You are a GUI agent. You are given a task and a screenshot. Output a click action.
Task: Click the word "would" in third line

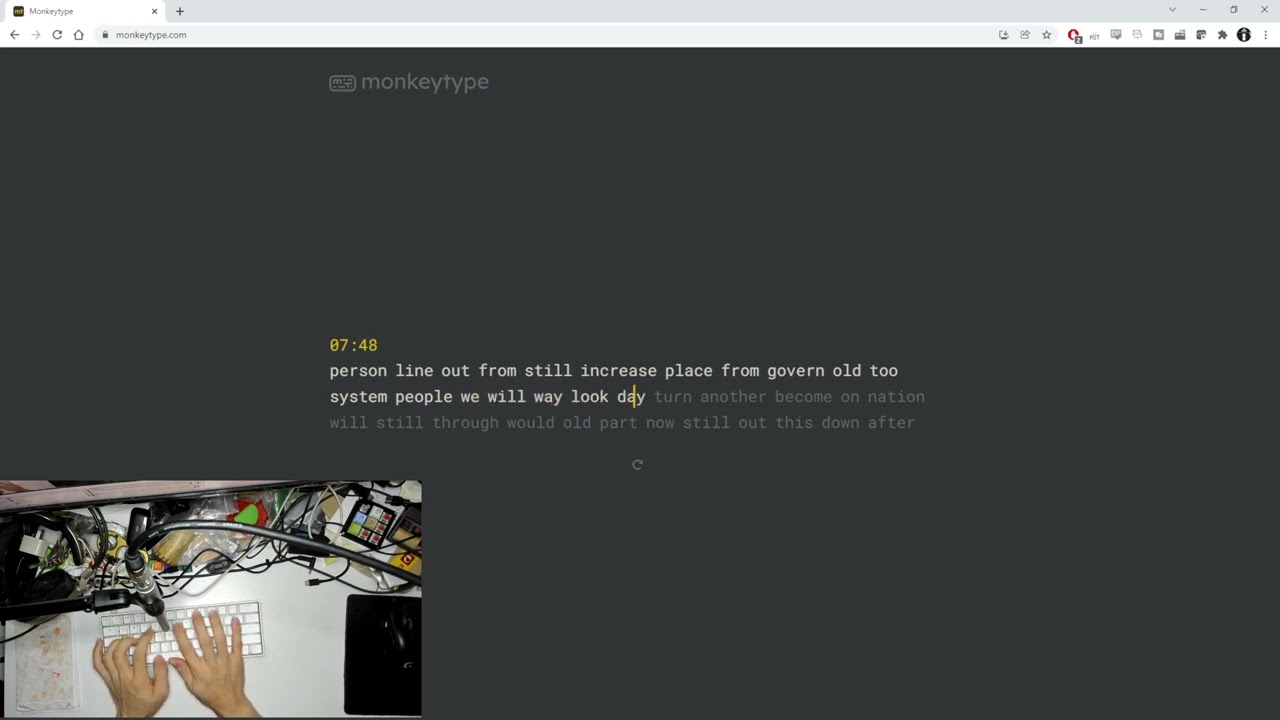click(530, 423)
